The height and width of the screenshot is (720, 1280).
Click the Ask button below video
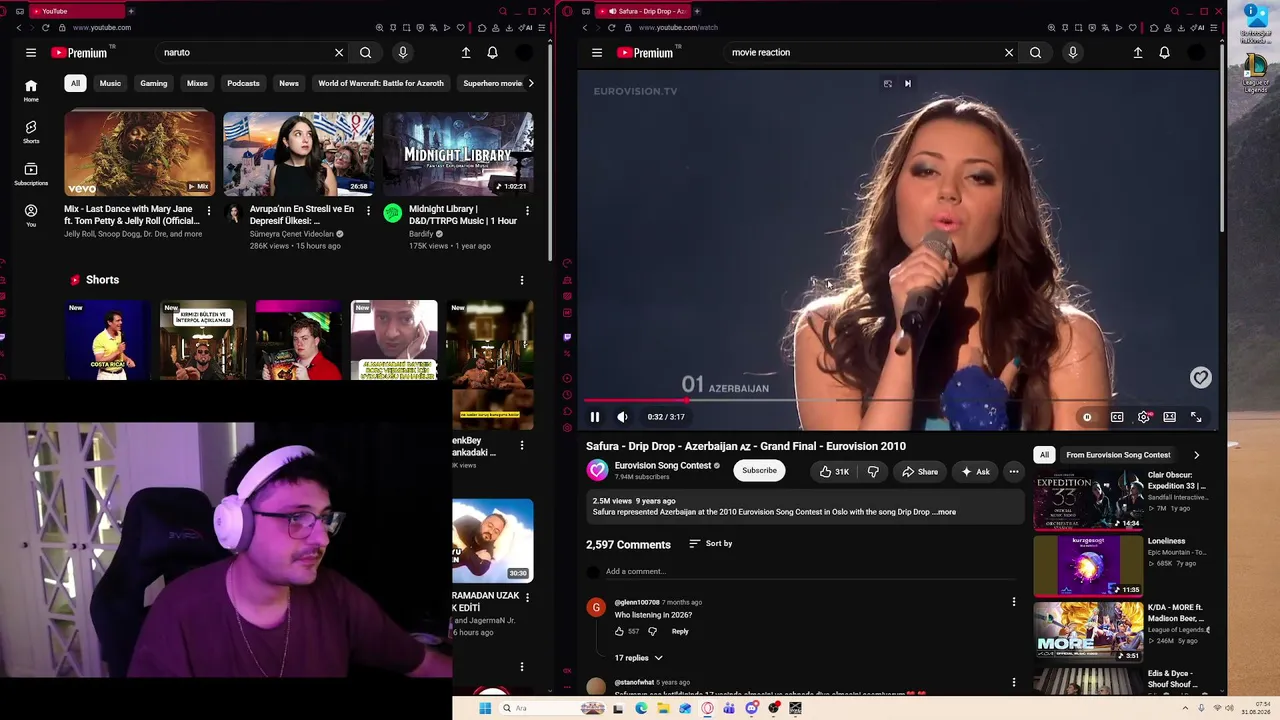pyautogui.click(x=975, y=472)
